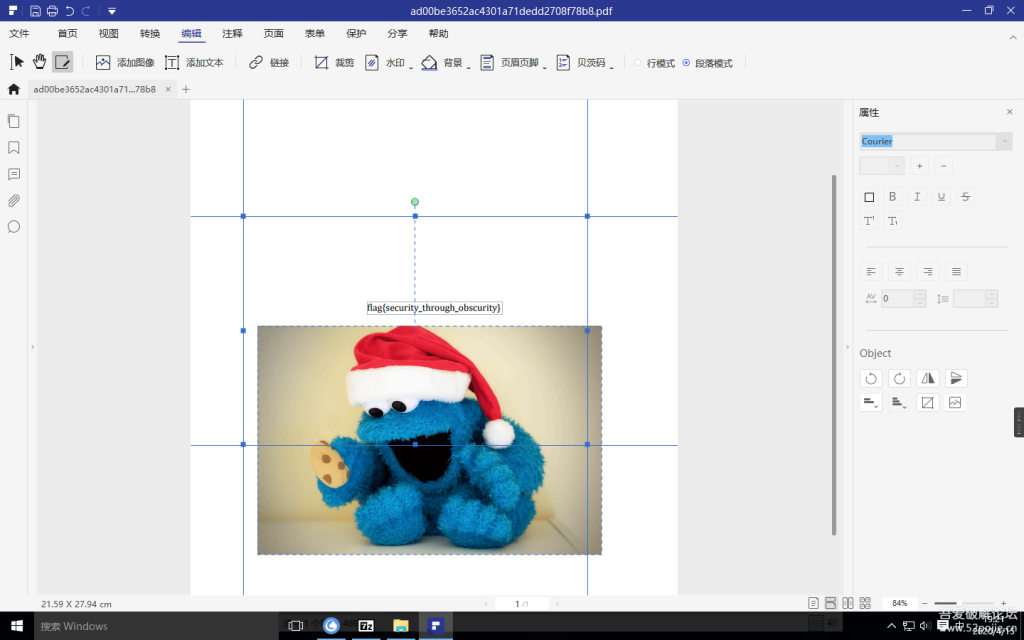Switch to the Home (首页) tab
The height and width of the screenshot is (640, 1024).
[x=67, y=34]
